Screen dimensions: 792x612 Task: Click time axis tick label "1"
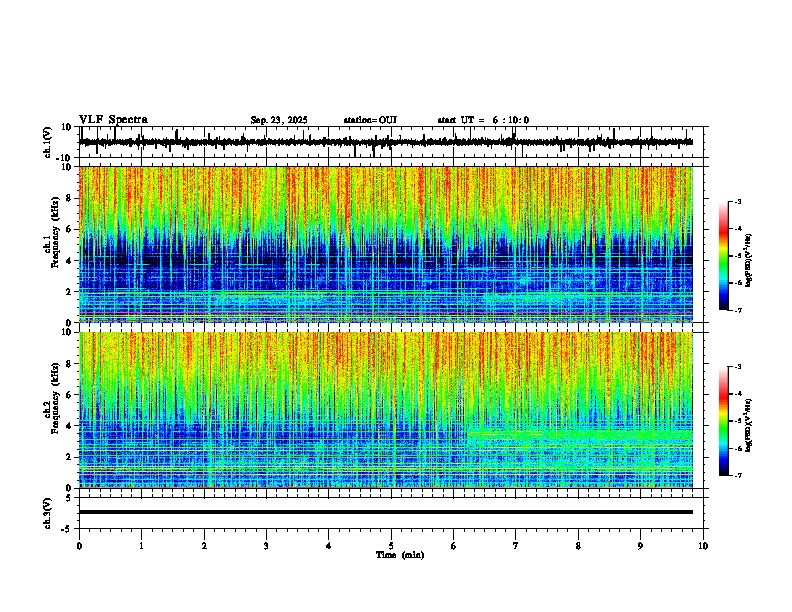[x=141, y=546]
